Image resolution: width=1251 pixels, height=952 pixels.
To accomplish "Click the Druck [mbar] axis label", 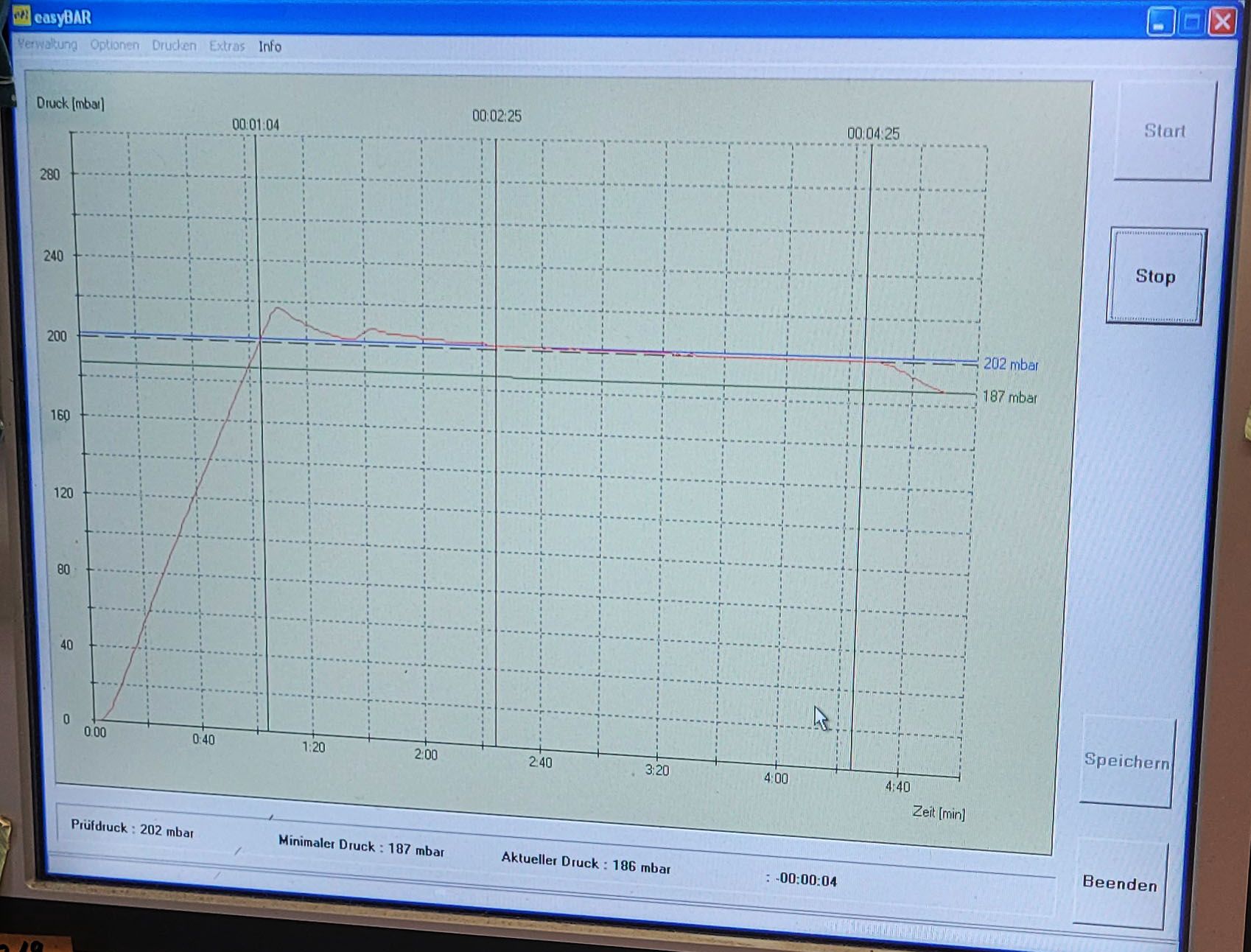I will point(70,103).
